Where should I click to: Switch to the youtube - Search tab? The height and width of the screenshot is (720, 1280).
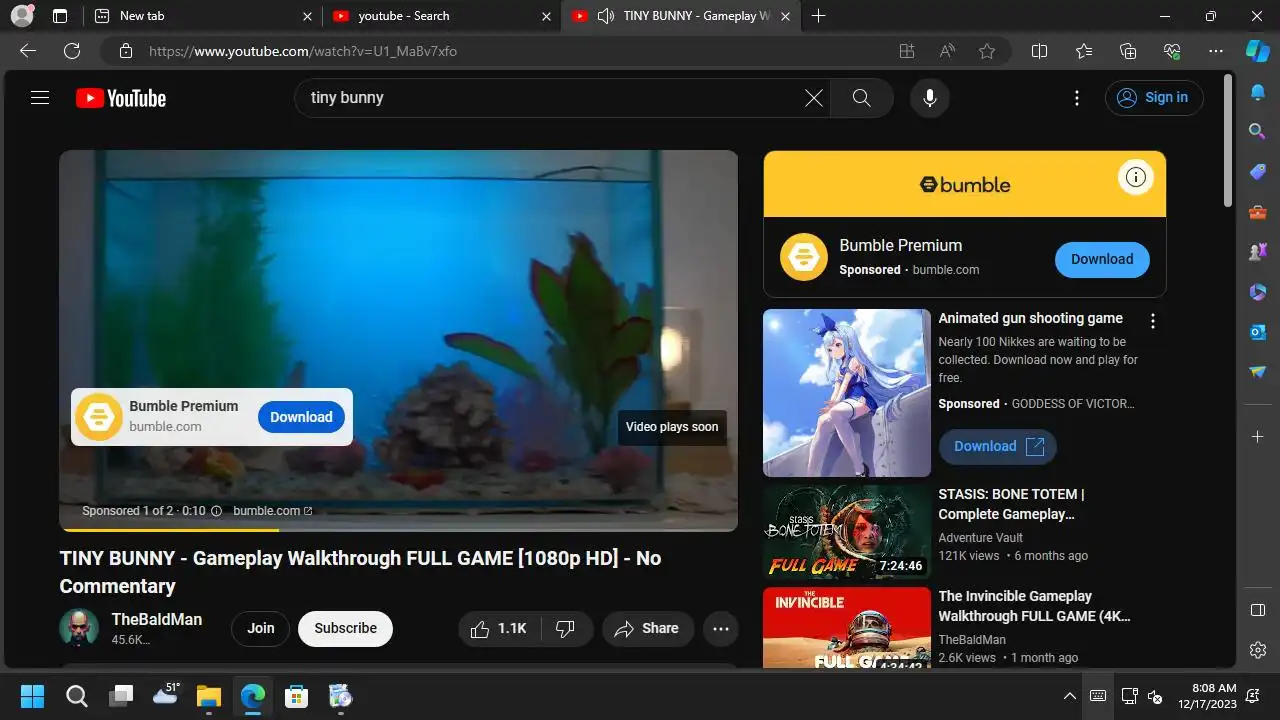(x=442, y=16)
